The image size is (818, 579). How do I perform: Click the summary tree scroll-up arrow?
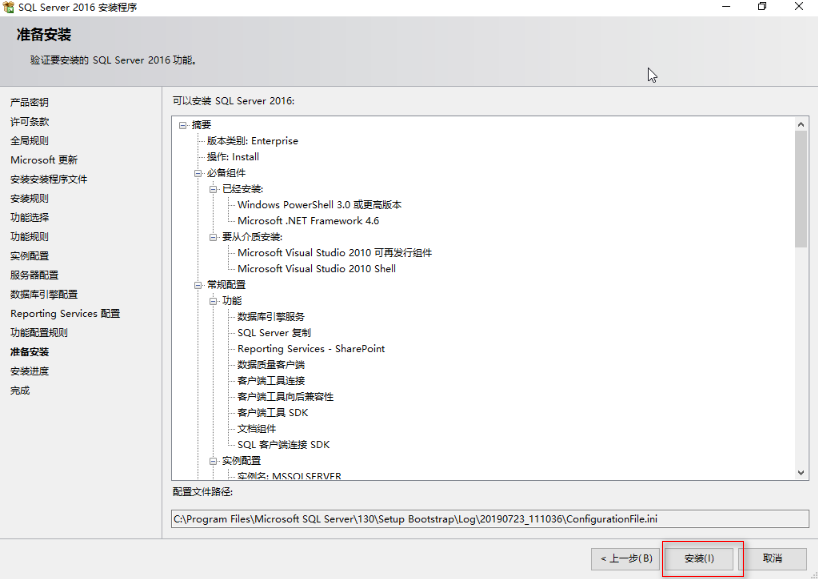tap(801, 124)
